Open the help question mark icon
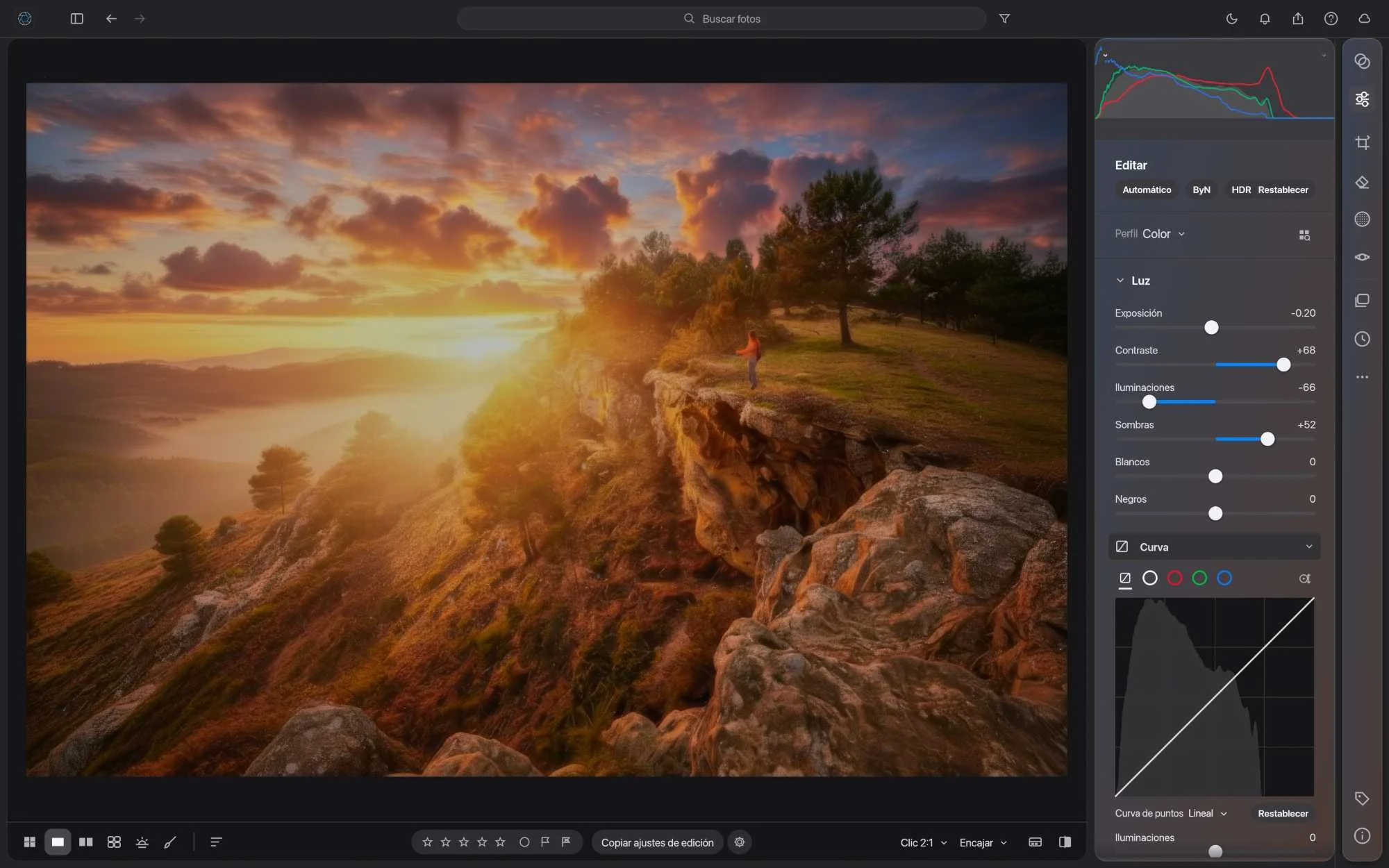The width and height of the screenshot is (1389, 868). 1331,19
